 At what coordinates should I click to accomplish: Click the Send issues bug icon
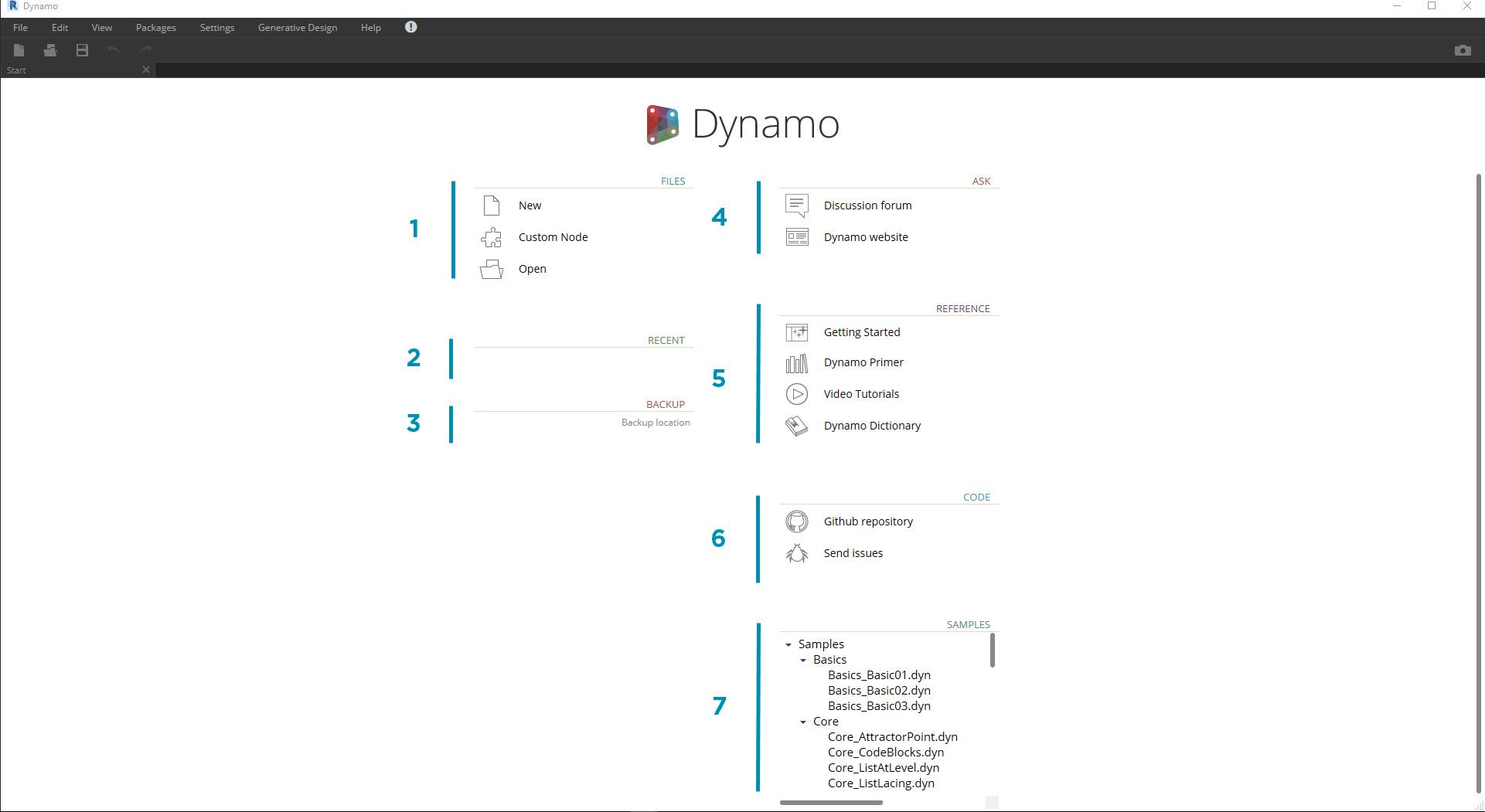796,552
